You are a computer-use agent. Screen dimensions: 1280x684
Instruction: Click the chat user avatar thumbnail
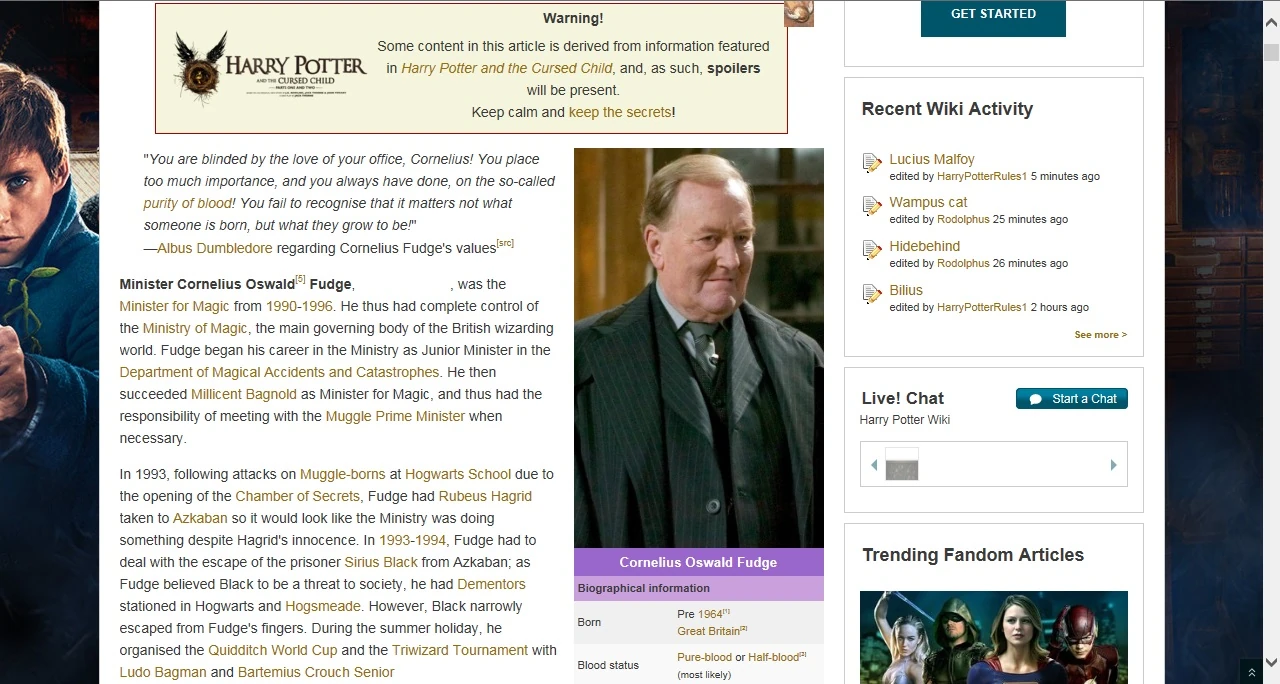click(902, 464)
